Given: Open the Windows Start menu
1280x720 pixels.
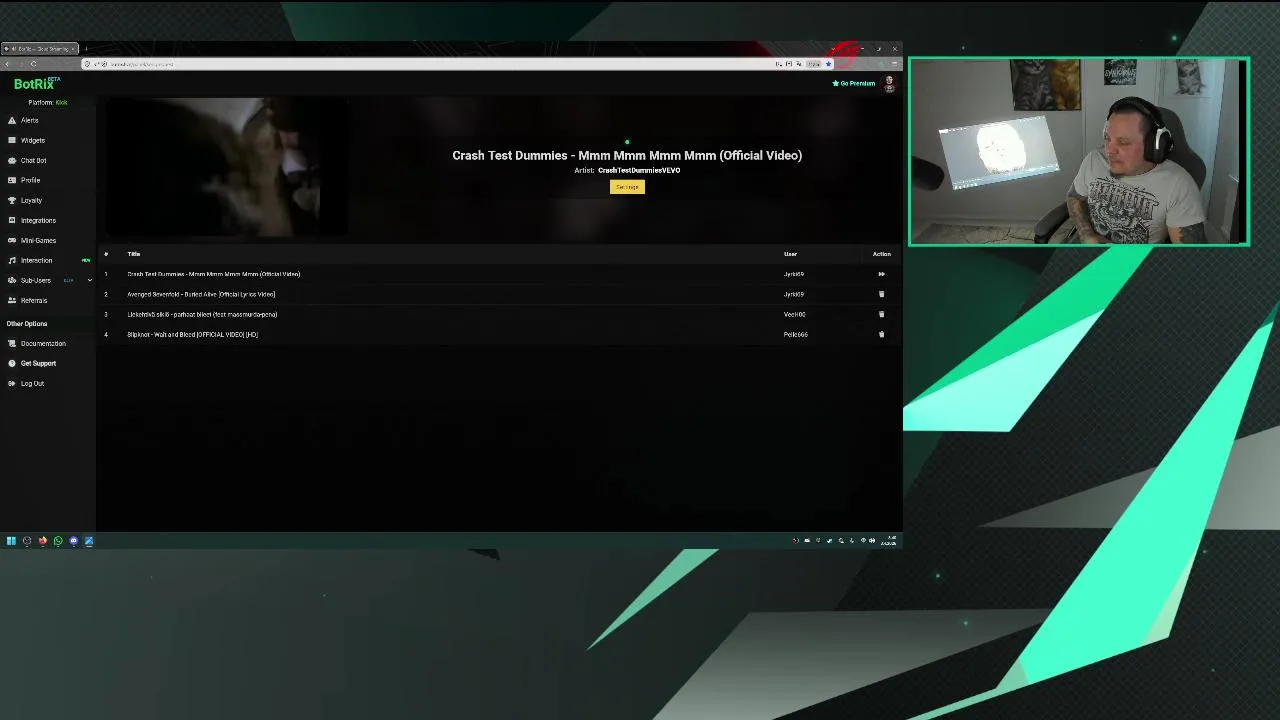Looking at the screenshot, I should pos(11,541).
